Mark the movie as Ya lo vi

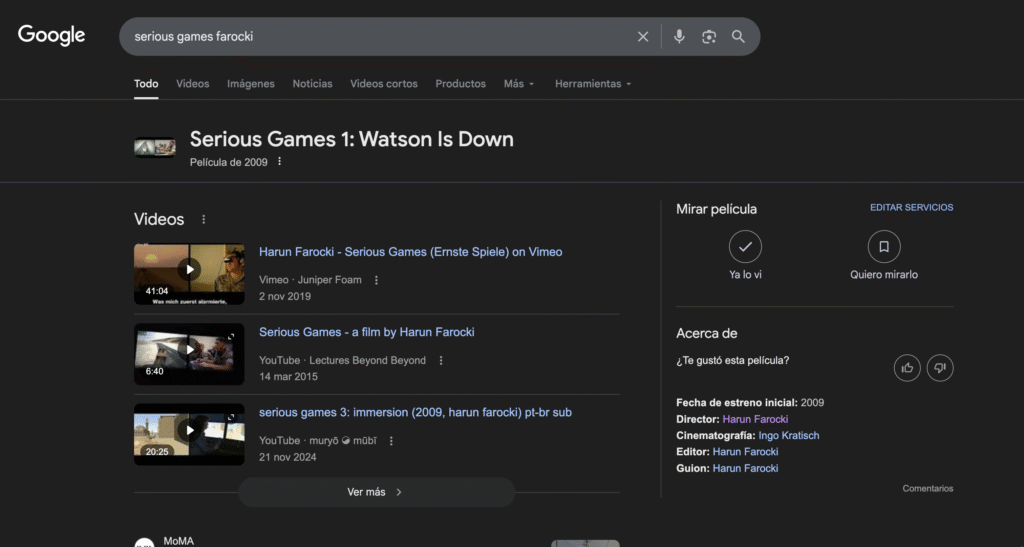[x=745, y=247]
